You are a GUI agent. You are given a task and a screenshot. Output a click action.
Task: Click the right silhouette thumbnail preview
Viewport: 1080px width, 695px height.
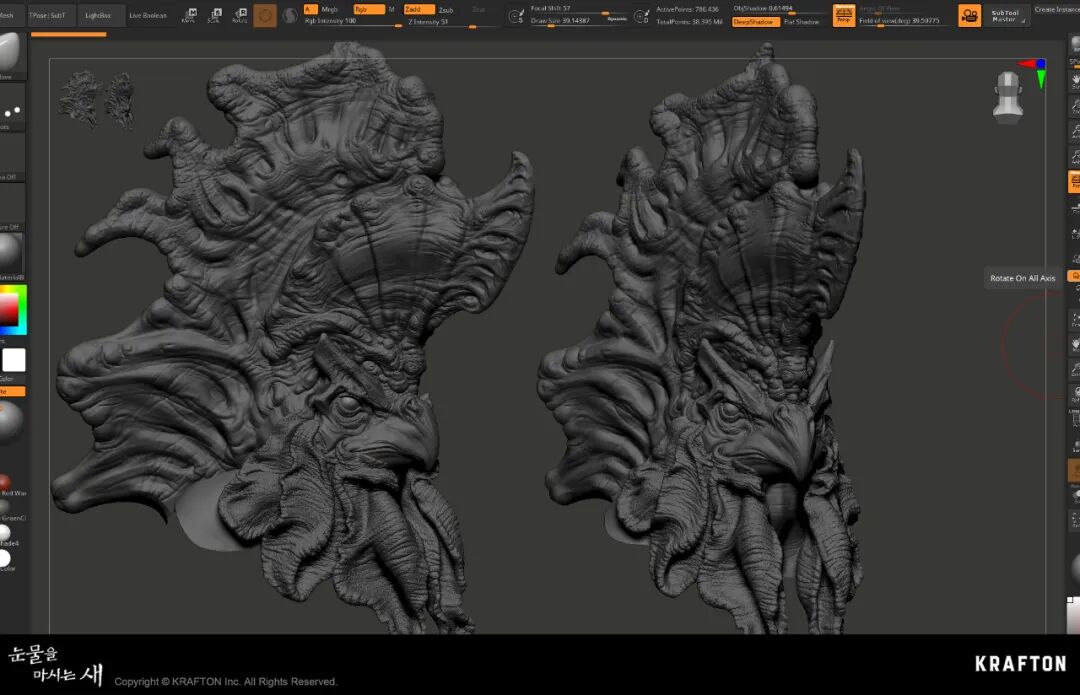121,101
